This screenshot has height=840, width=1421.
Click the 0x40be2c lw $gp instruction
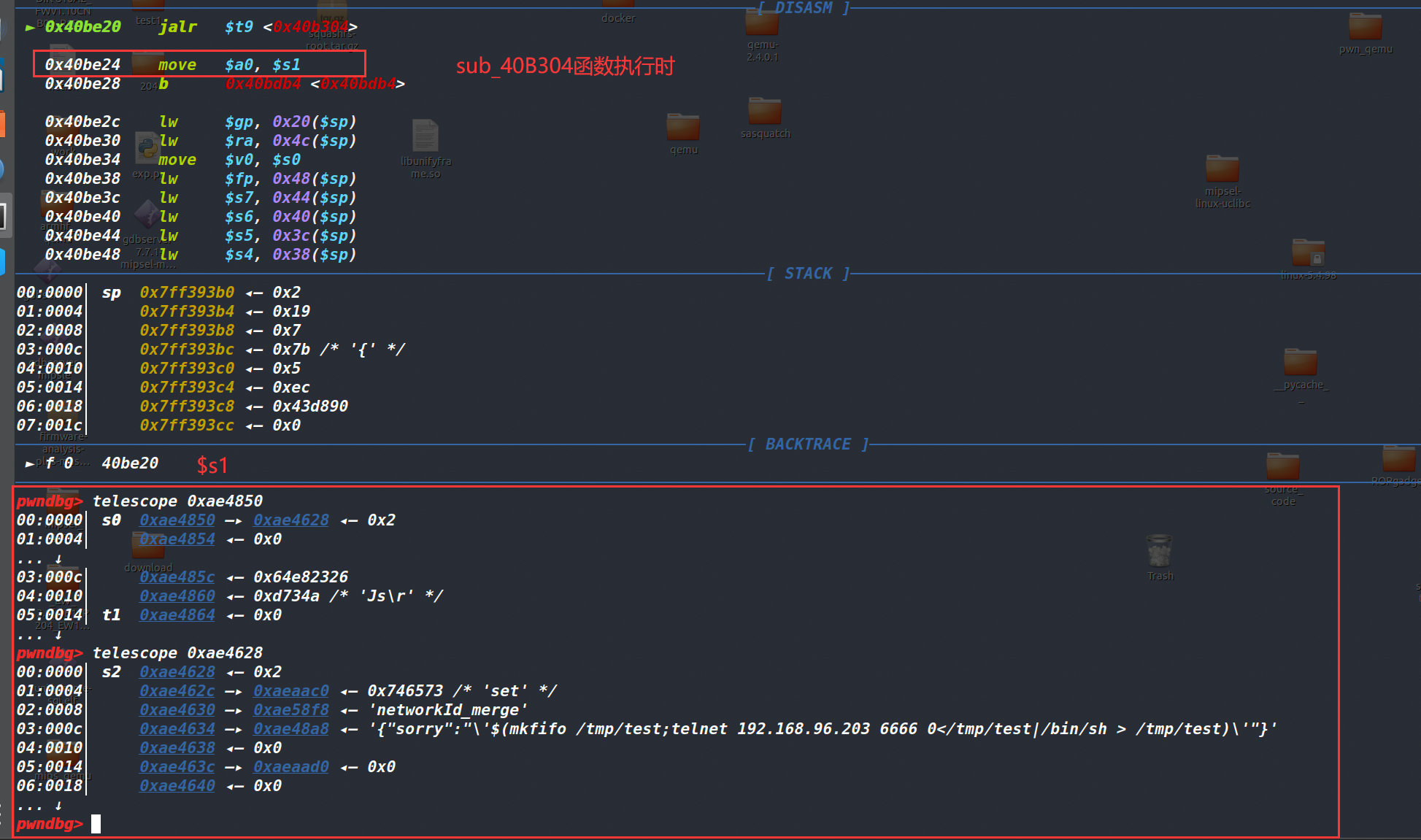tap(201, 122)
